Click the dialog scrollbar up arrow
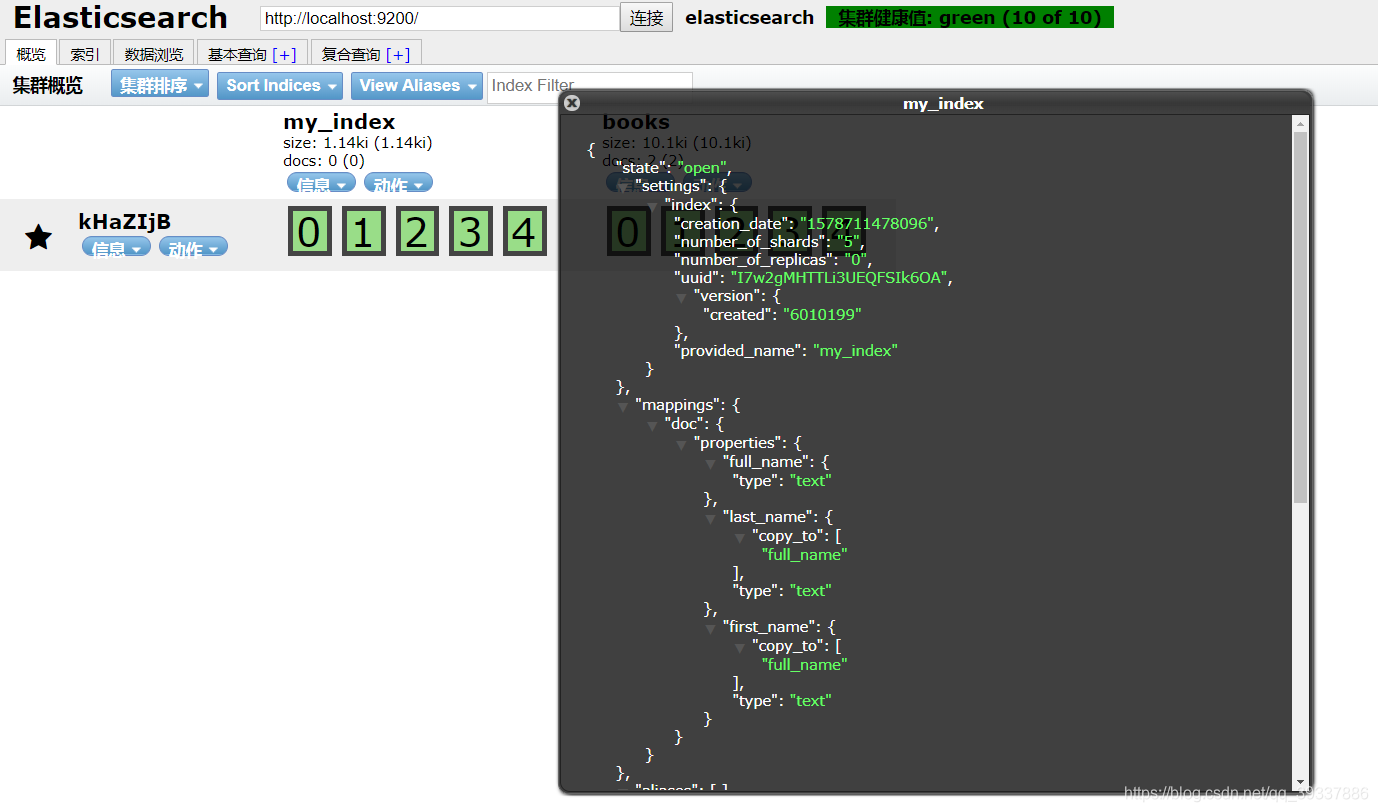 (x=1300, y=124)
